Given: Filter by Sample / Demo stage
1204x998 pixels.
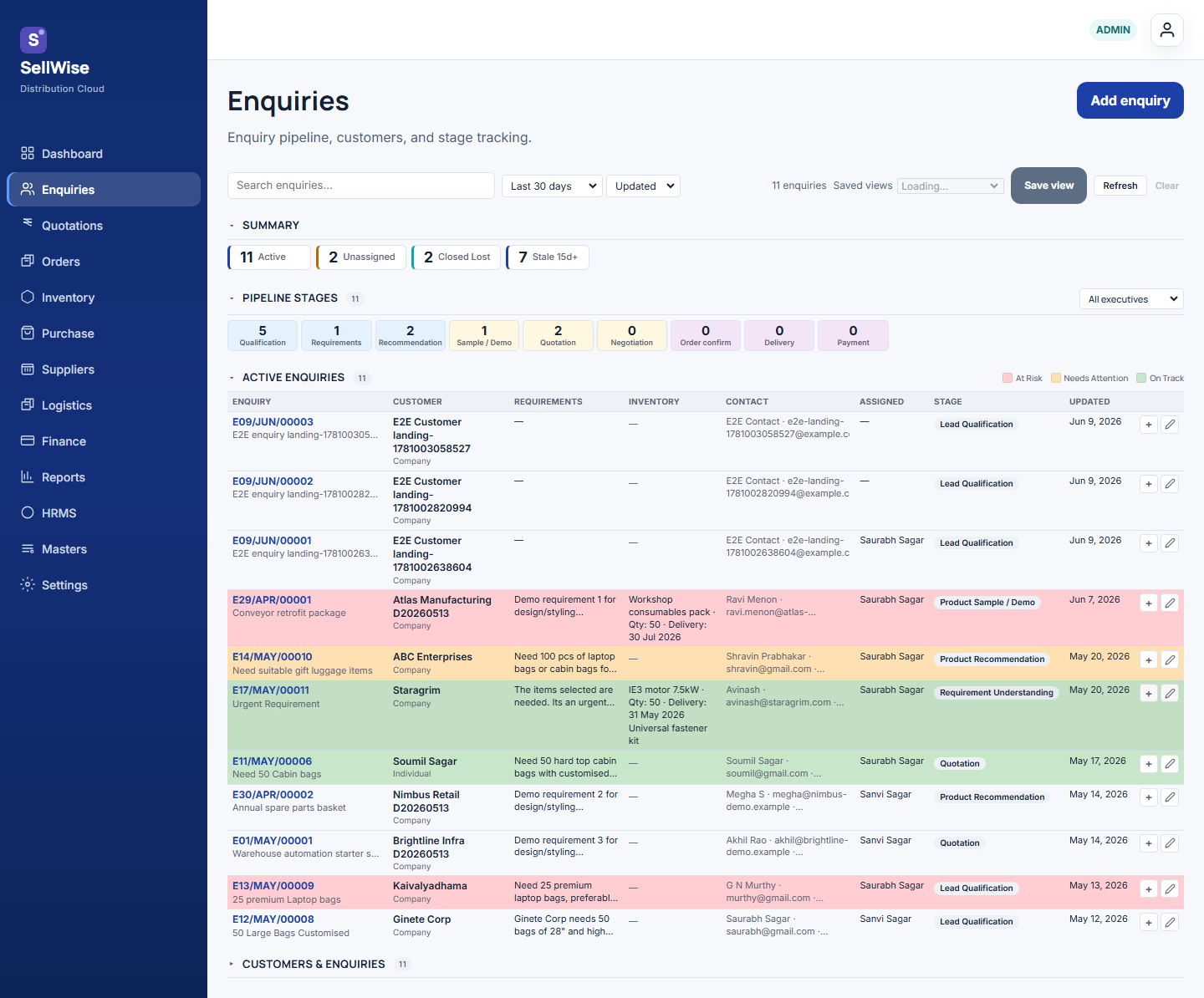Looking at the screenshot, I should [484, 335].
